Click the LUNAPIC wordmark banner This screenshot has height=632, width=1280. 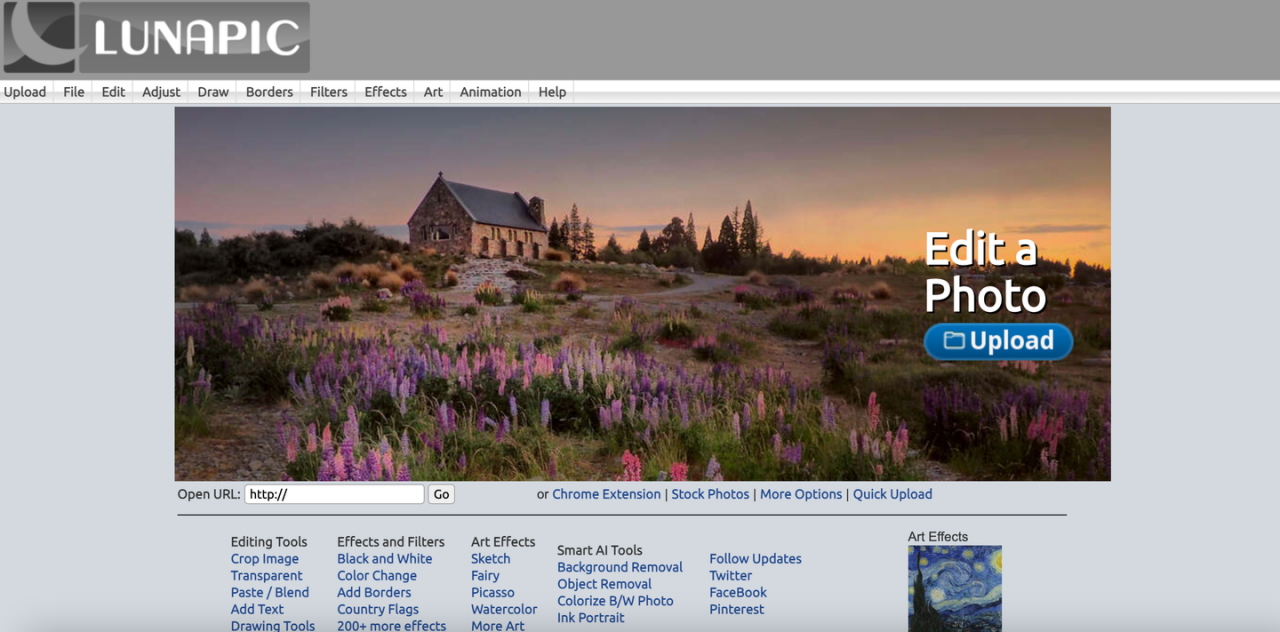(195, 37)
